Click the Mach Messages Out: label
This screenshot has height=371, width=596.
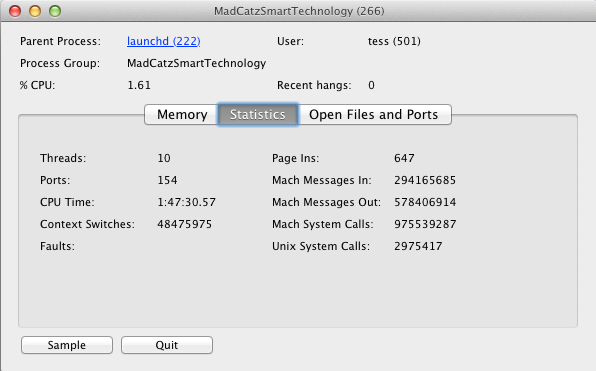(x=327, y=202)
